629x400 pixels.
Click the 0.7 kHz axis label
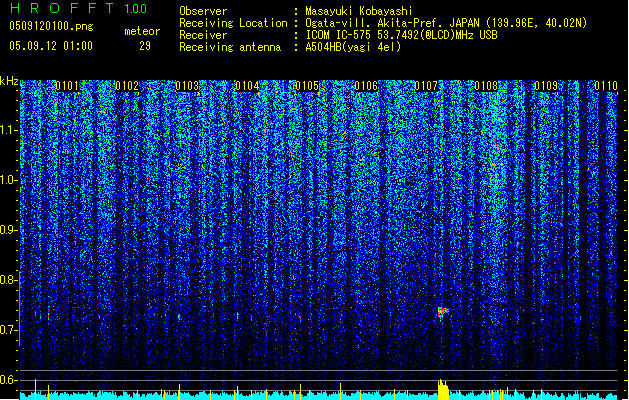9,330
